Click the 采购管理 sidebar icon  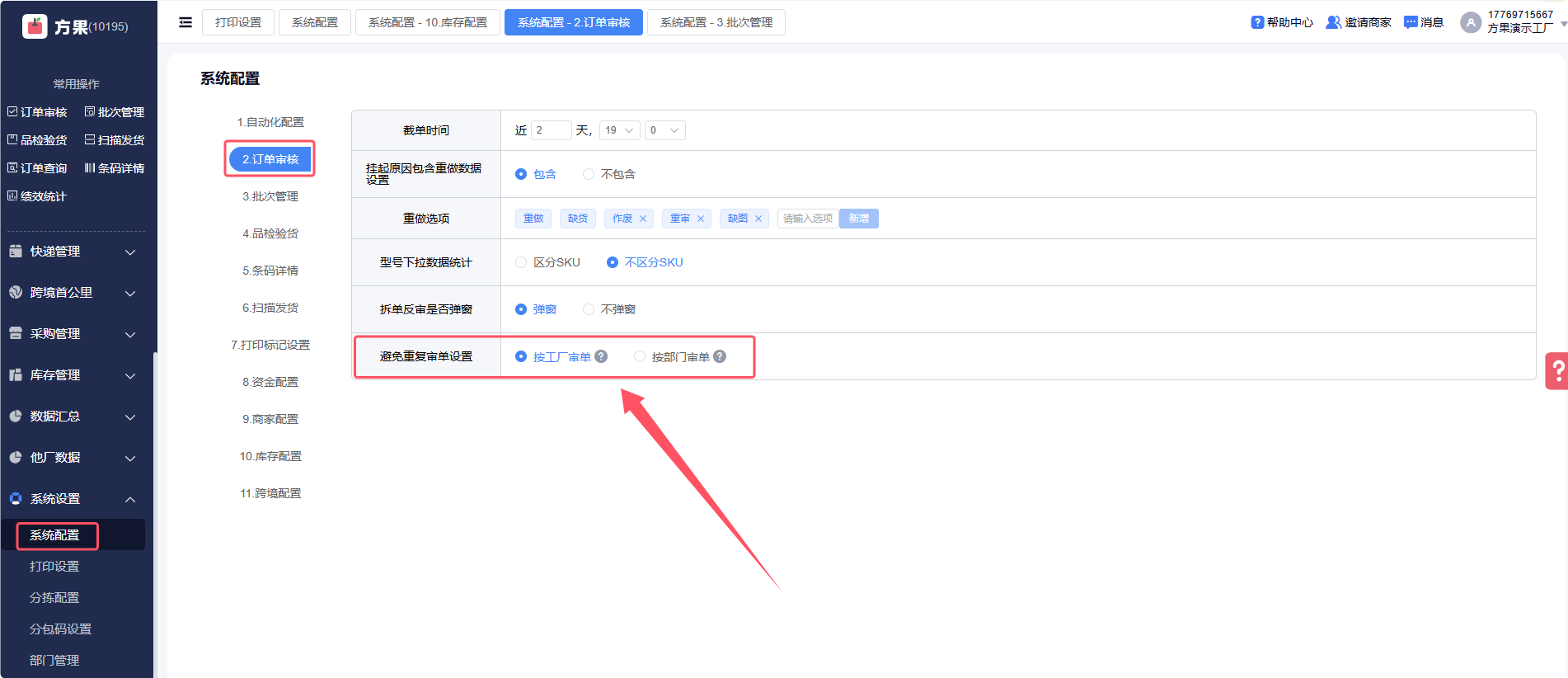pyautogui.click(x=16, y=334)
